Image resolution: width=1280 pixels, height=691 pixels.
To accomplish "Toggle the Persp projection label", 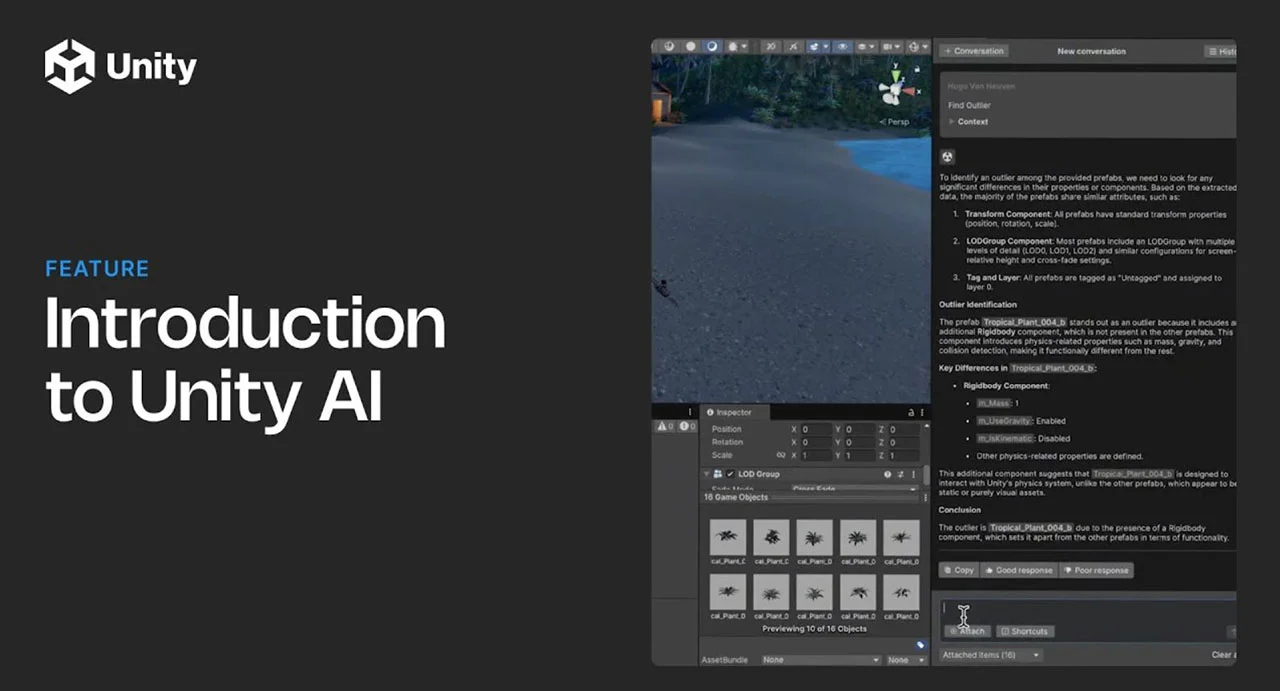I will tap(895, 122).
